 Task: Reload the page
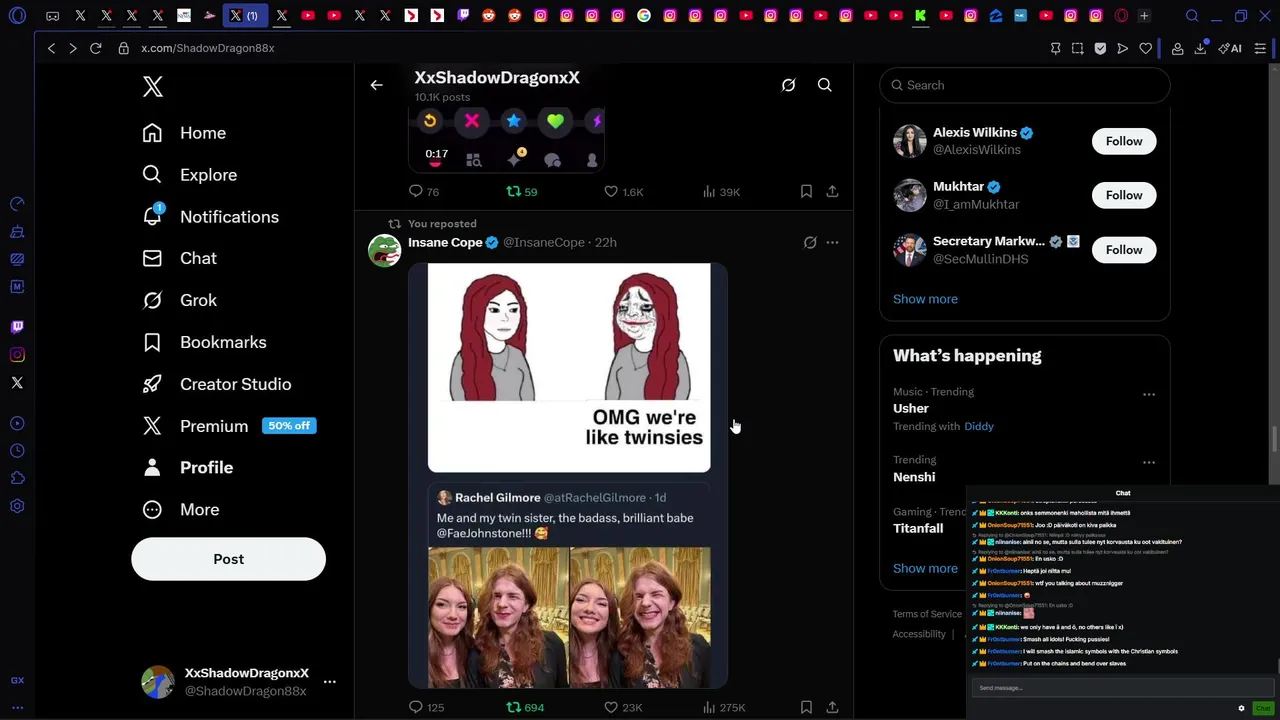click(96, 48)
